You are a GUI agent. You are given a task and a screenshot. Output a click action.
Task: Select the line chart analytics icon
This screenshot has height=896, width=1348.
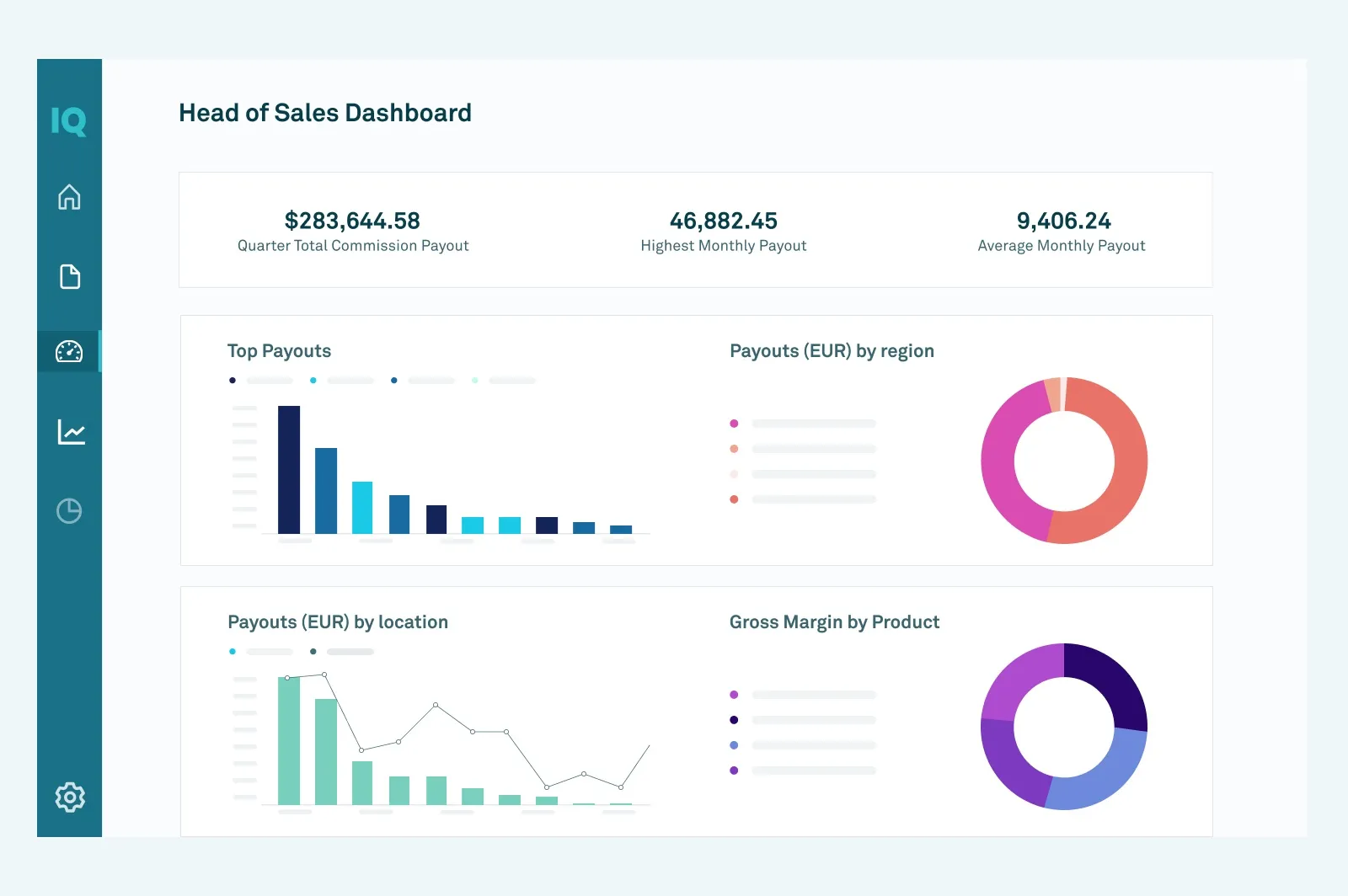pyautogui.click(x=69, y=430)
